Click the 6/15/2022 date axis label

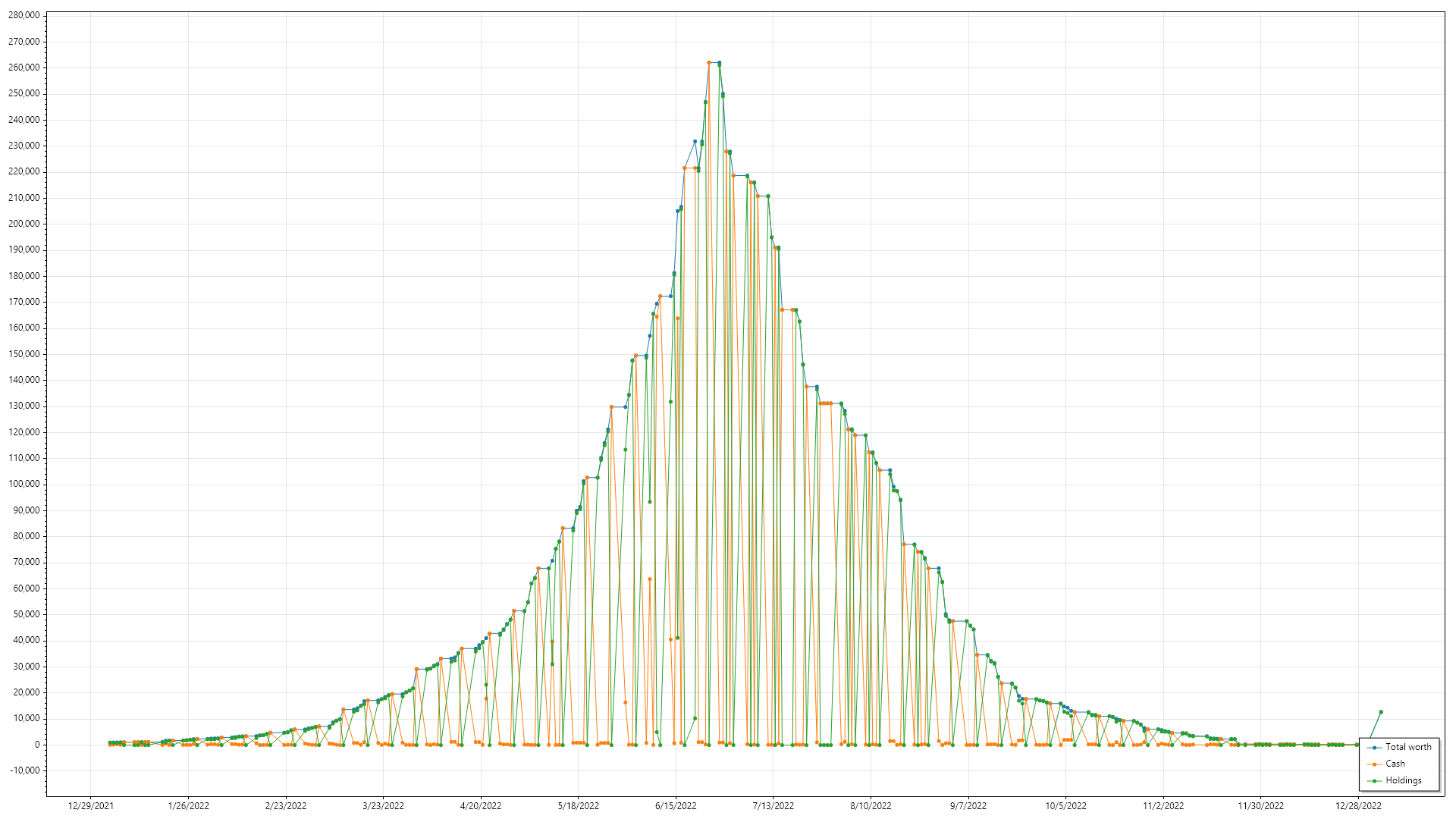pos(676,806)
